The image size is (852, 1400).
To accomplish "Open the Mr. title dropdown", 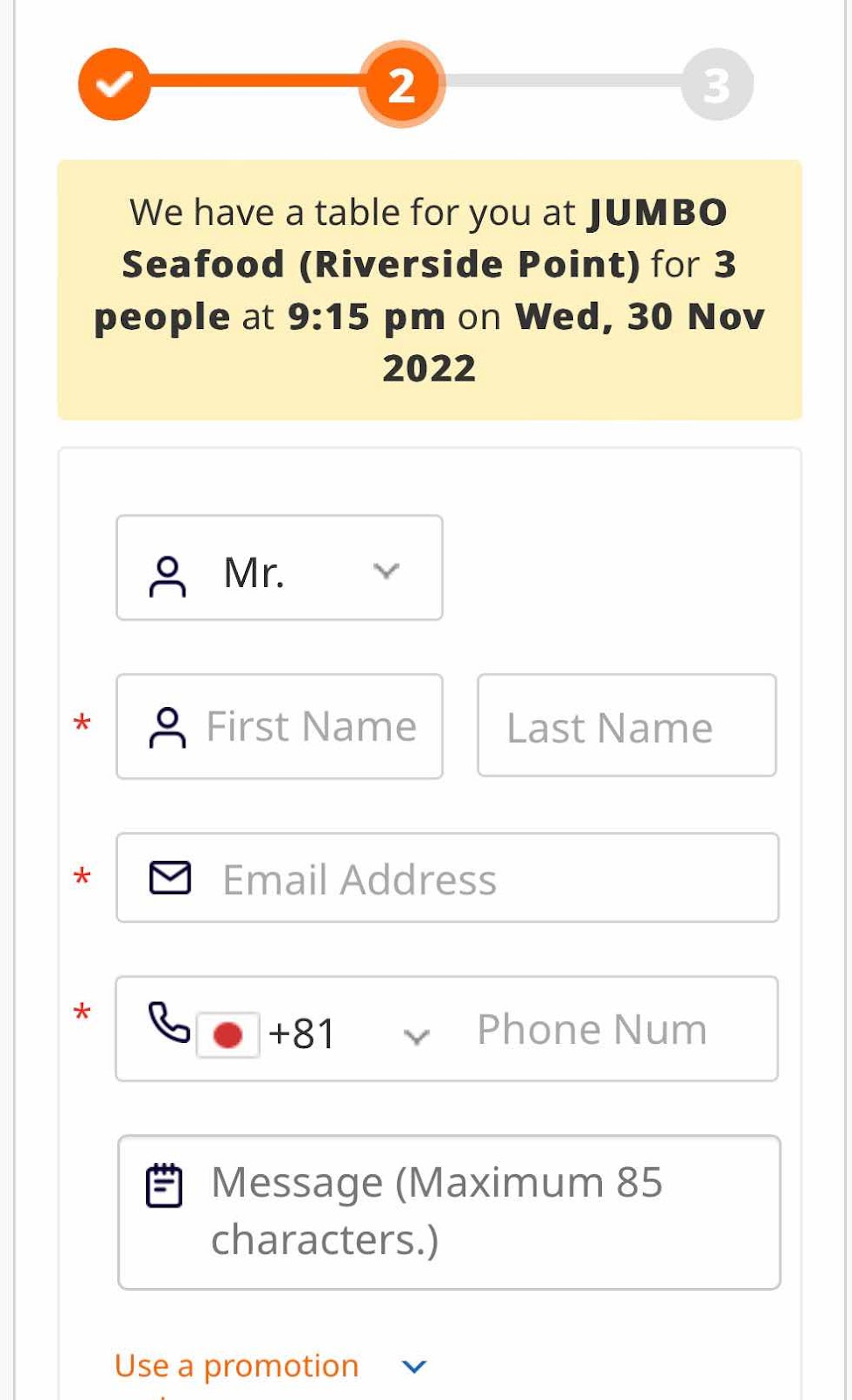I will pos(280,568).
